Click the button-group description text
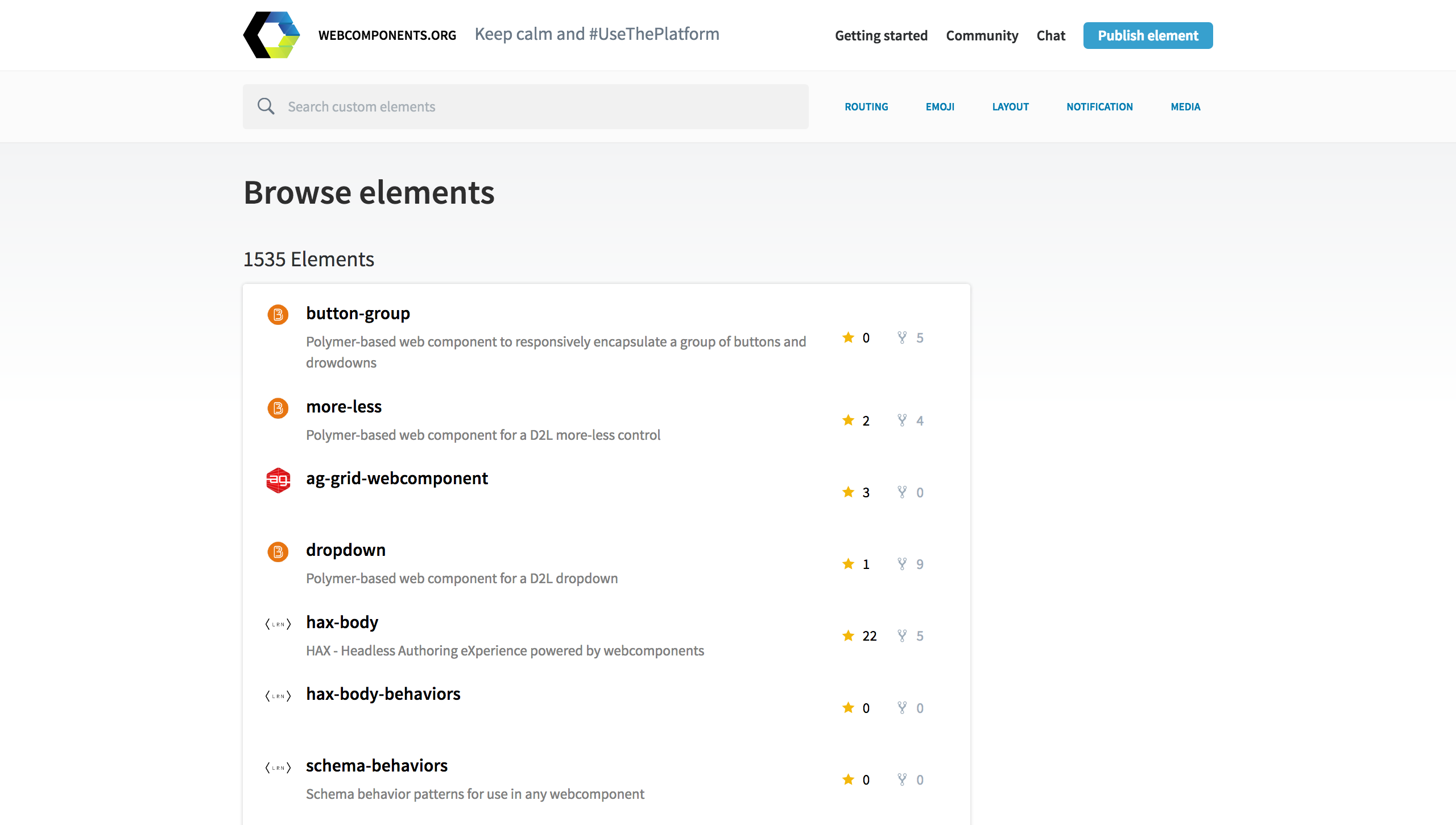The width and height of the screenshot is (1456, 825). 556,352
